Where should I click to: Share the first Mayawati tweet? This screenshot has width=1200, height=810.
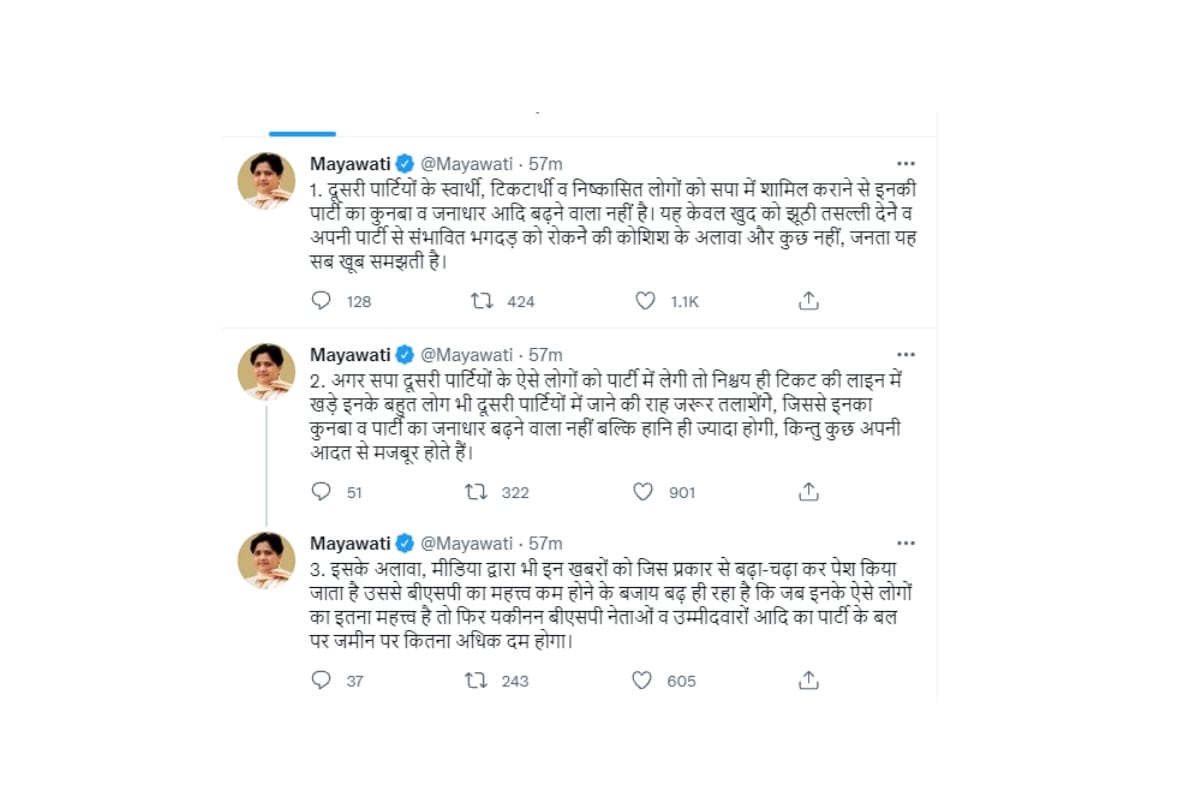pos(809,300)
